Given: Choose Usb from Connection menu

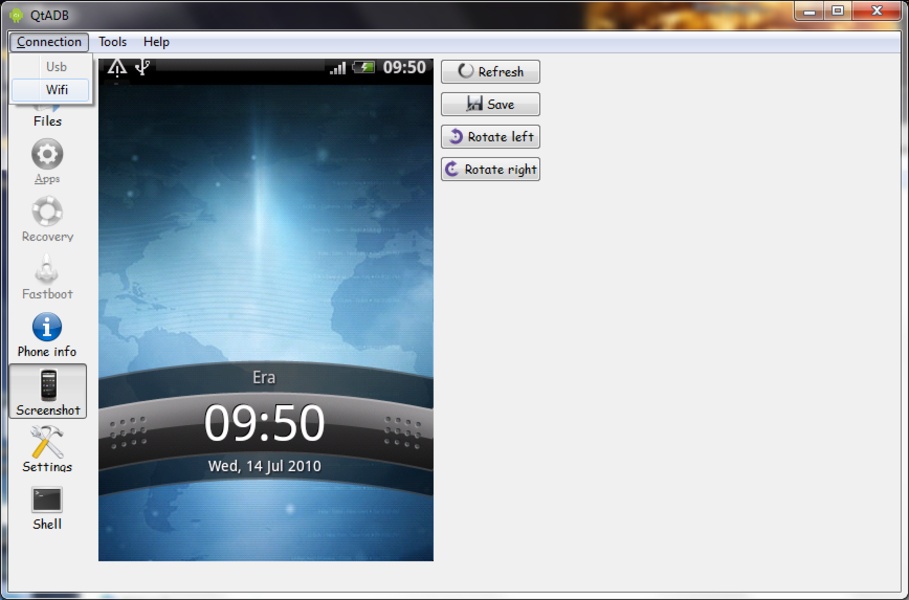Looking at the screenshot, I should pyautogui.click(x=56, y=66).
